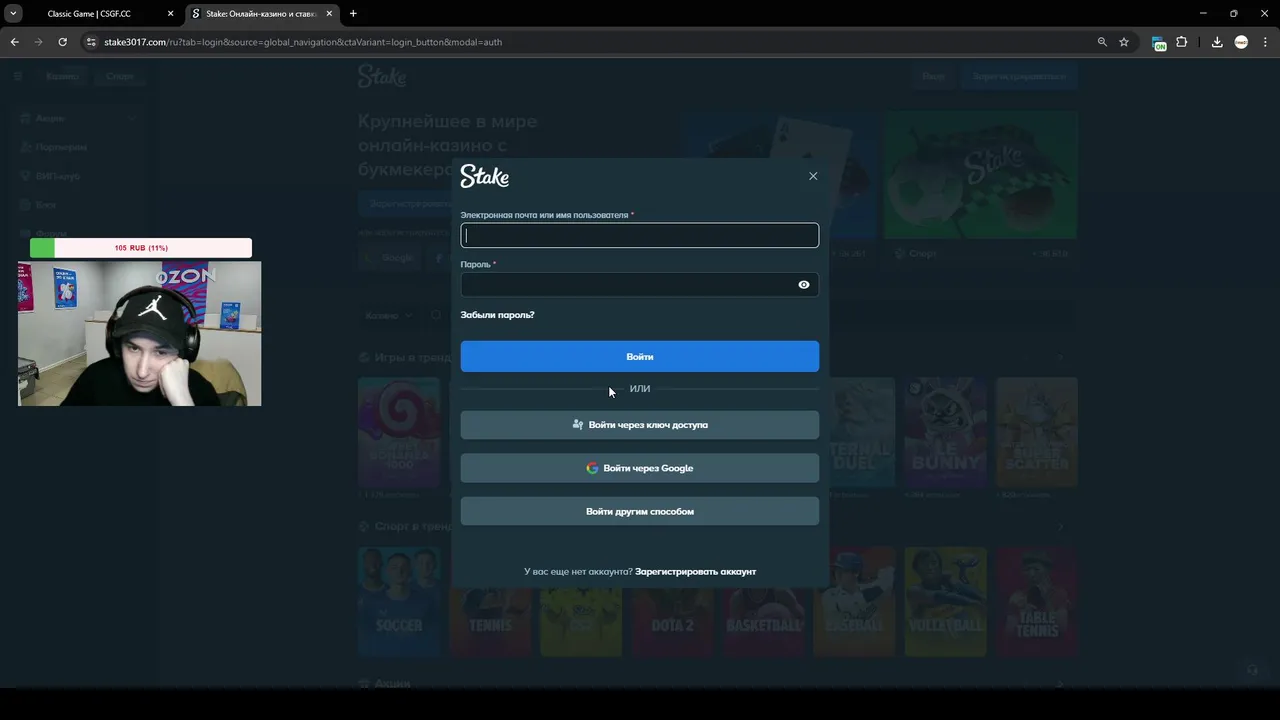
Task: Click the email or username input field
Action: 640,236
